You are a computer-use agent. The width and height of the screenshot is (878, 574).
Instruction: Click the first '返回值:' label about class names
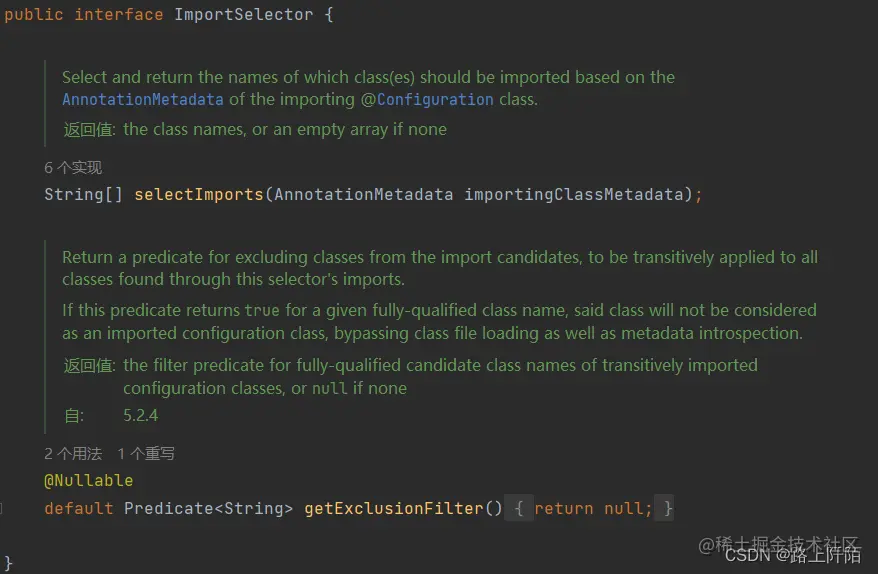pos(90,129)
